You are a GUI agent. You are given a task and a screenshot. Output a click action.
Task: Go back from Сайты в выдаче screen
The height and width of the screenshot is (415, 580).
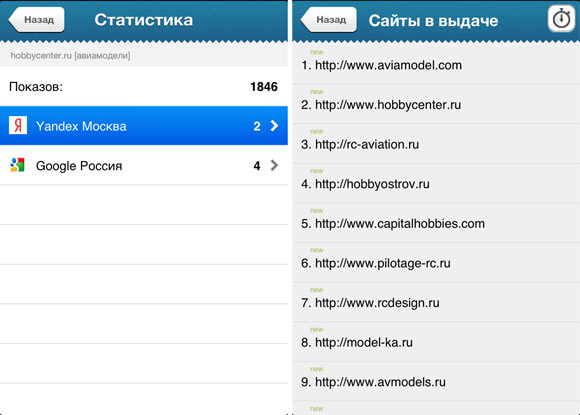[328, 20]
